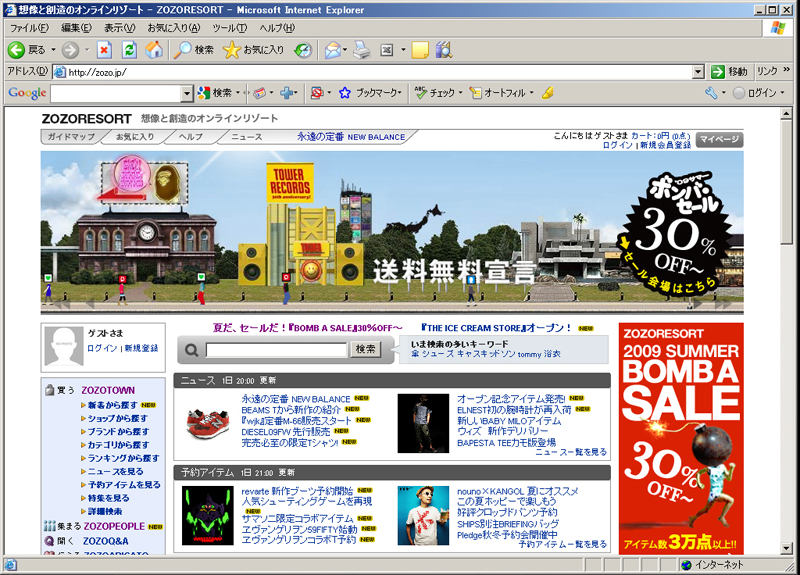Select the ガイドマップ tab on the site
This screenshot has height=575, width=800.
(x=71, y=136)
